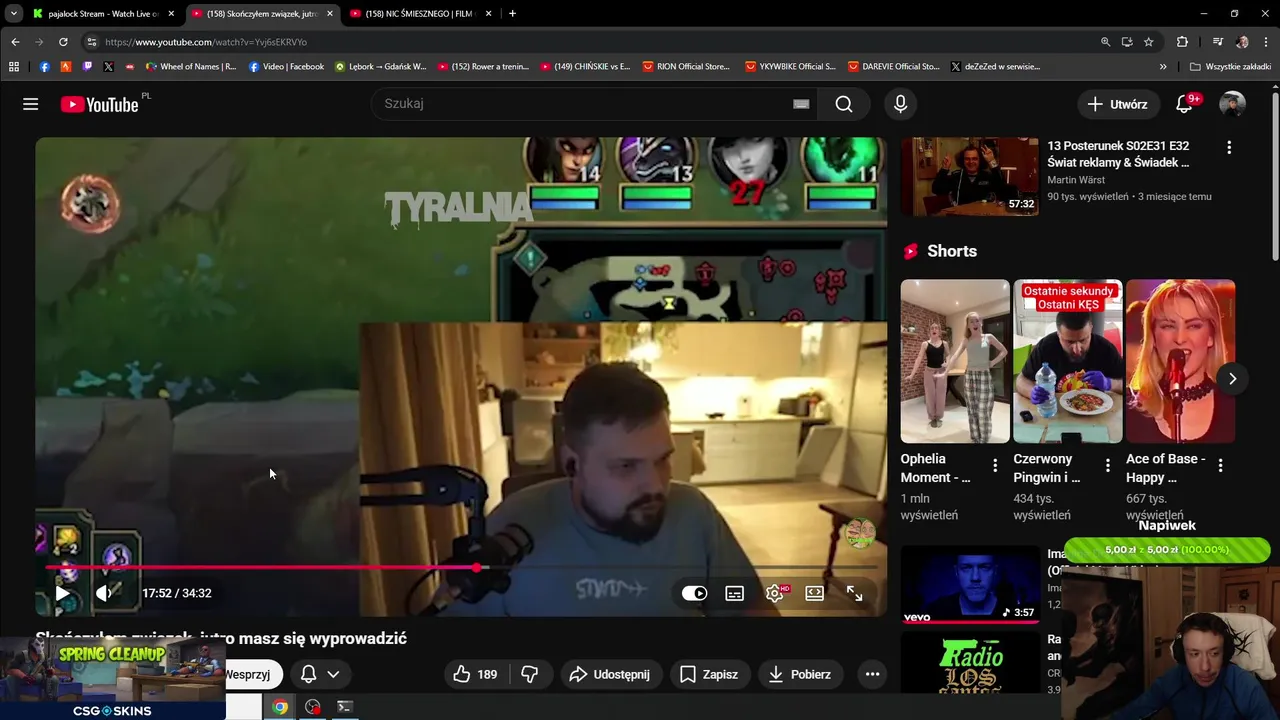This screenshot has width=1280, height=720.
Task: Open menu for Ace of Base short
Action: pos(1220,465)
